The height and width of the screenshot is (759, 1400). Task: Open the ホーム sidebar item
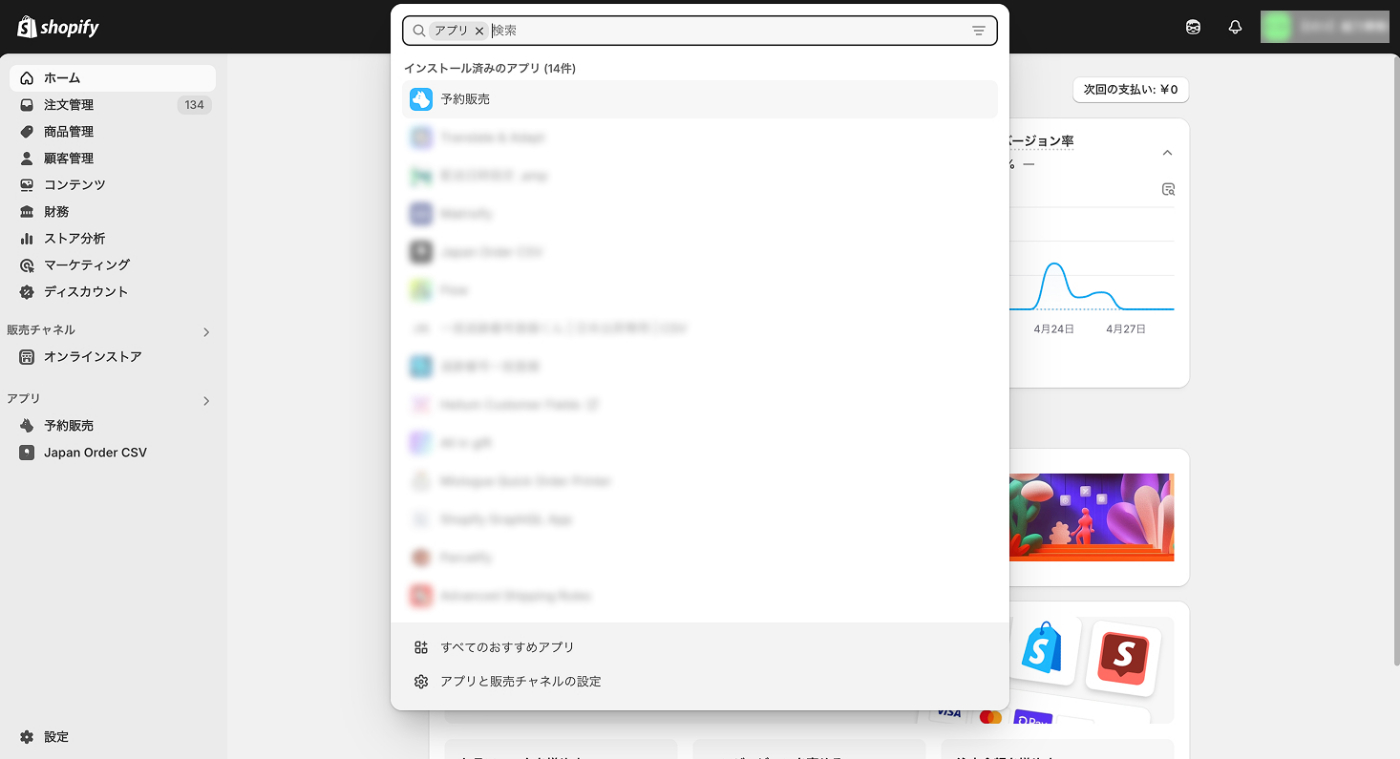(x=113, y=78)
